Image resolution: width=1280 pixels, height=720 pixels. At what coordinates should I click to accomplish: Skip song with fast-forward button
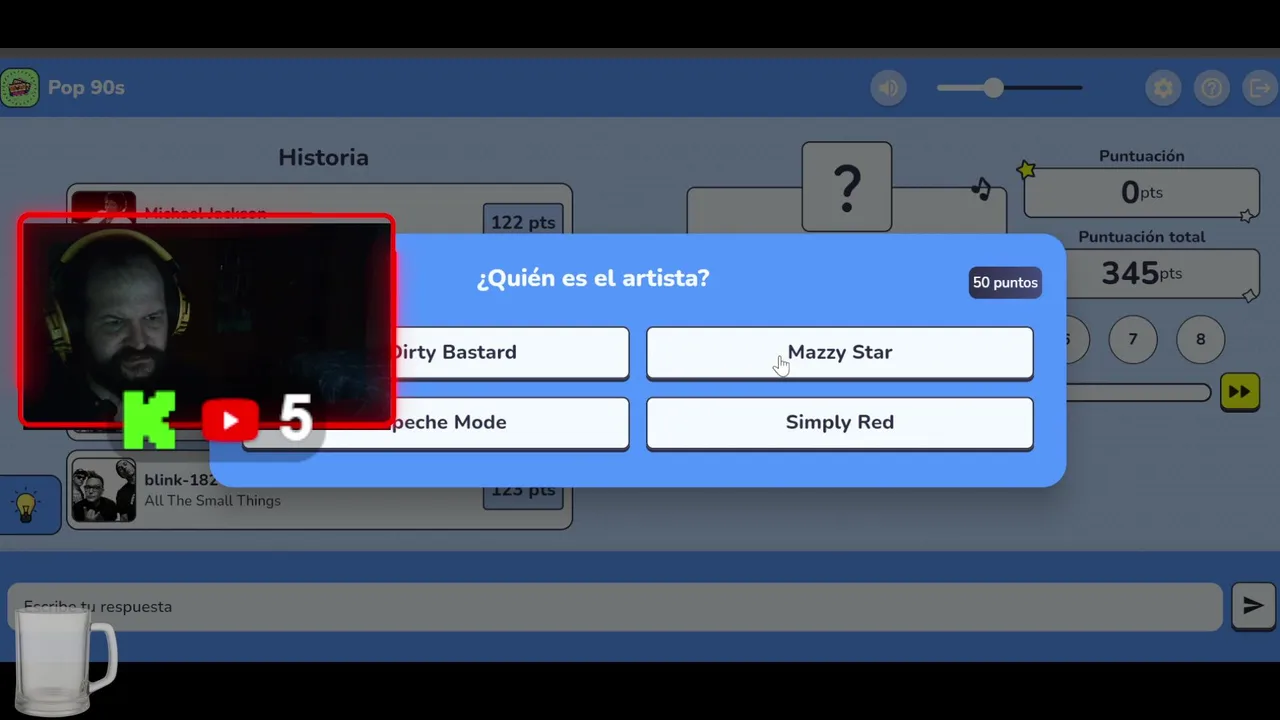[1239, 391]
